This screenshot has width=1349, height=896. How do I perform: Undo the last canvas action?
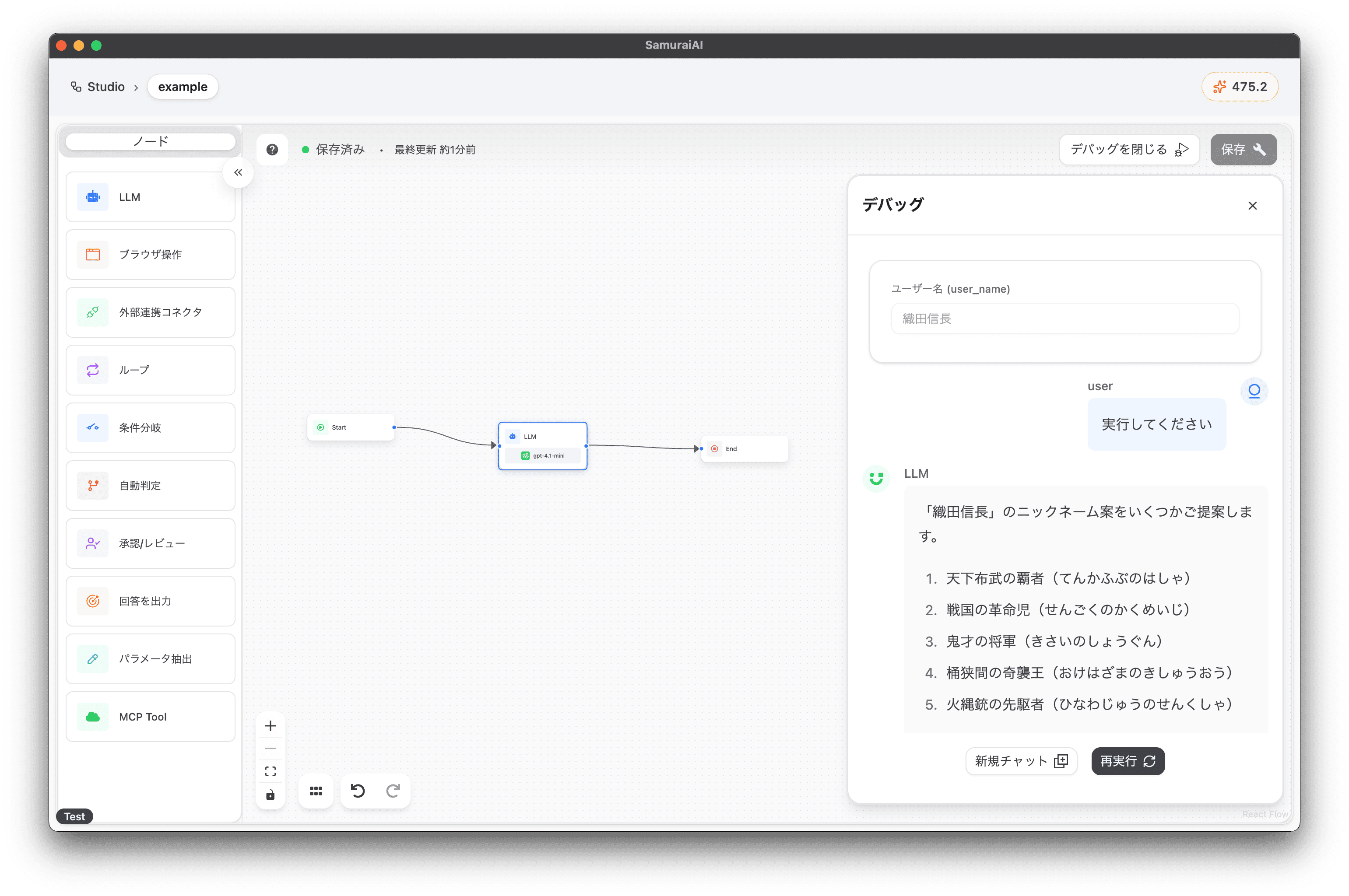coord(358,791)
